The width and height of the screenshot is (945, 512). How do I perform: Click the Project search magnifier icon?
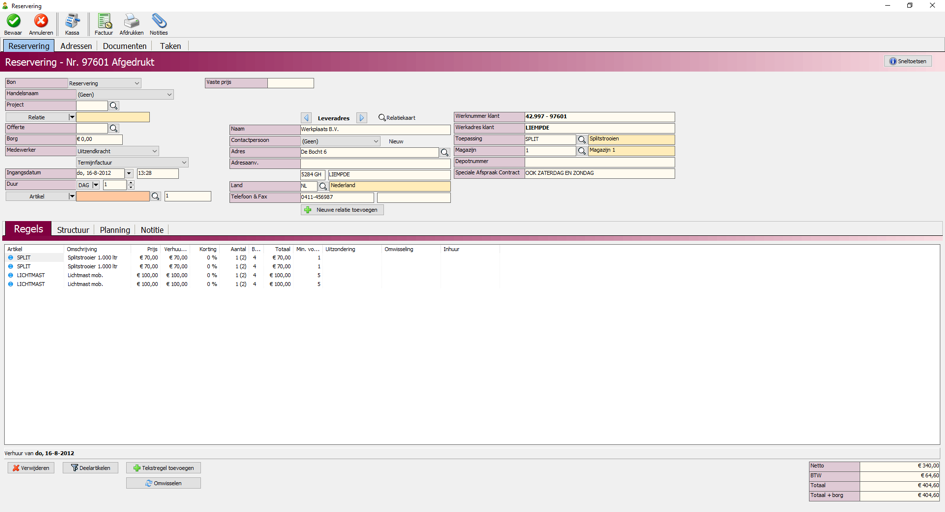point(113,105)
